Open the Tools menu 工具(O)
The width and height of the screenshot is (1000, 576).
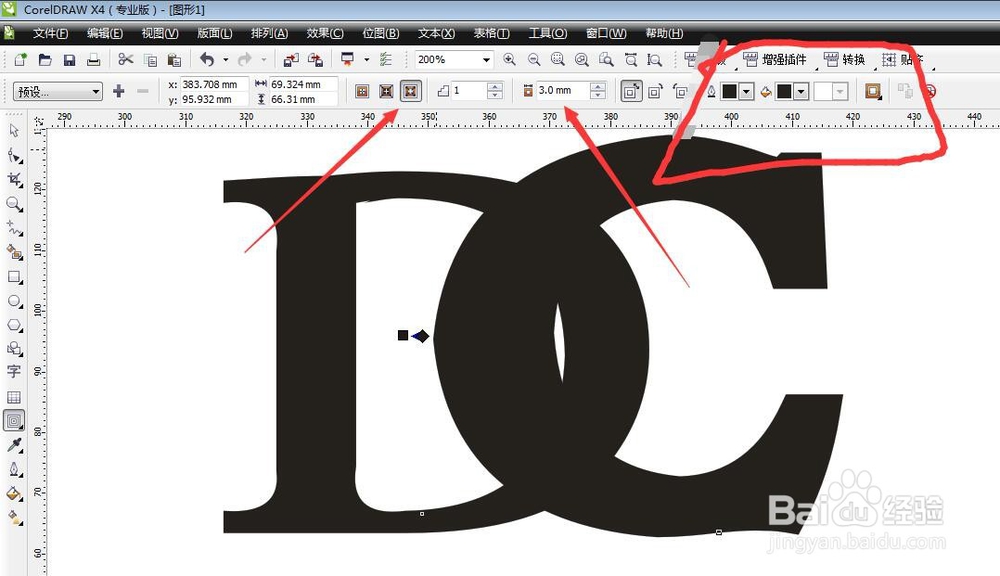[x=547, y=33]
